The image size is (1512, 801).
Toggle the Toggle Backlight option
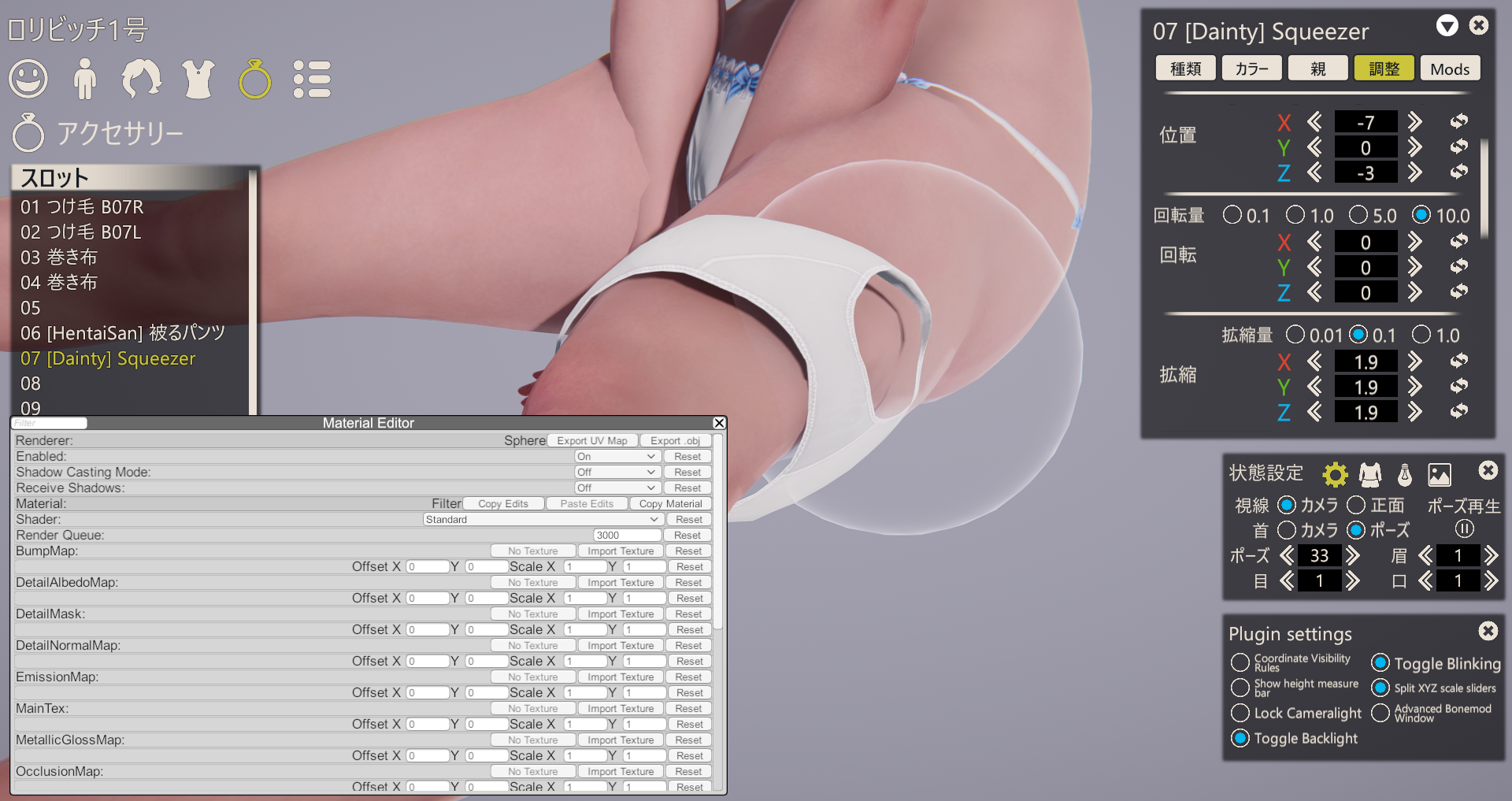[x=1240, y=738]
